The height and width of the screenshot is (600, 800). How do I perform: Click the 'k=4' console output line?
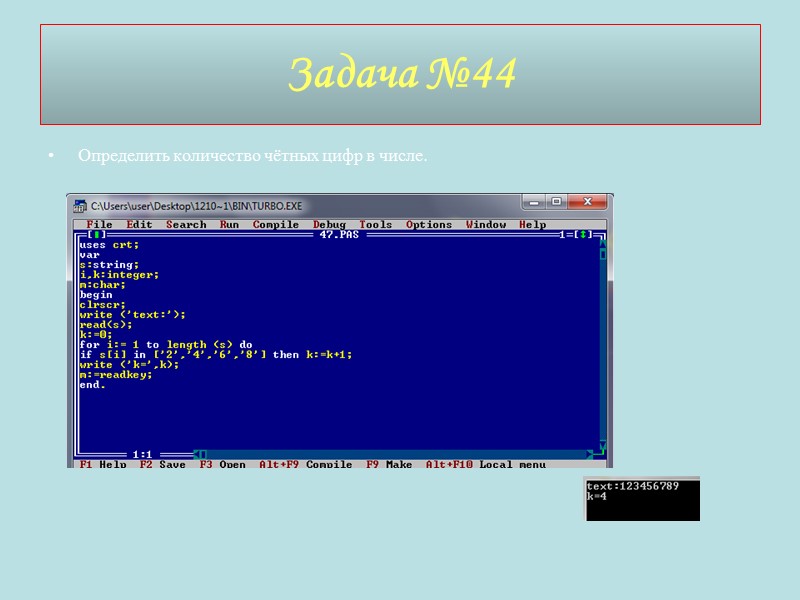pyautogui.click(x=596, y=496)
